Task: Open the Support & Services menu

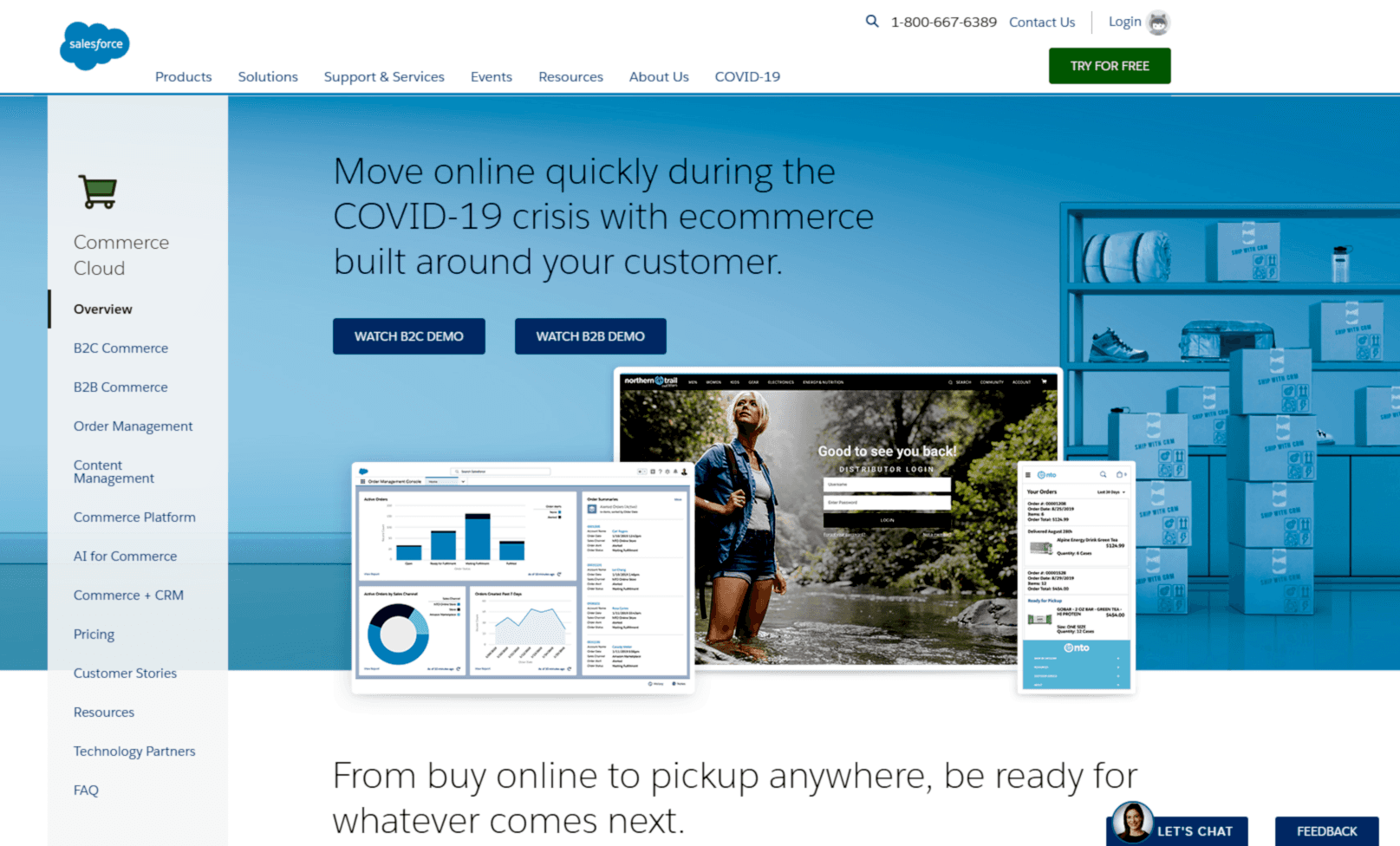Action: click(384, 76)
